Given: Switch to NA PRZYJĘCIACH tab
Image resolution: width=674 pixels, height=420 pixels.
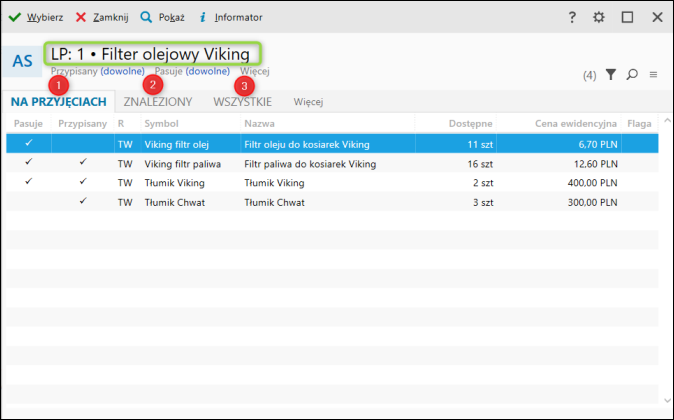Looking at the screenshot, I should pos(58,102).
